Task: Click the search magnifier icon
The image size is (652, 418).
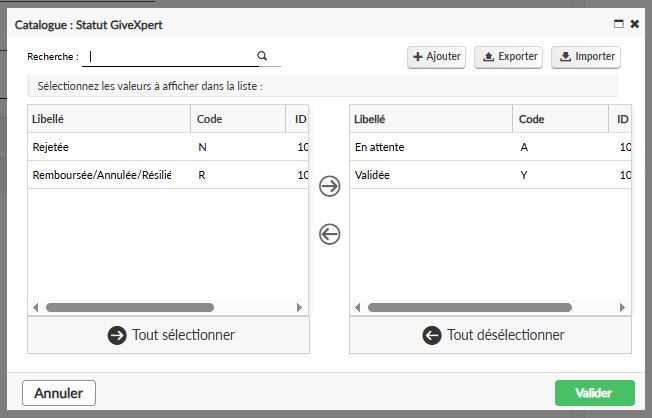Action: click(262, 57)
